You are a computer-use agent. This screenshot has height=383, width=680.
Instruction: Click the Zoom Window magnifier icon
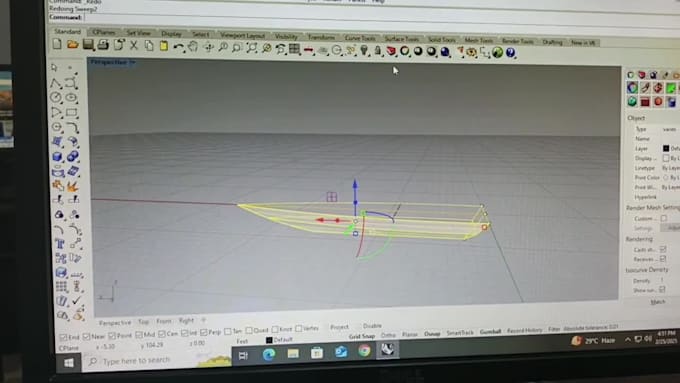click(236, 48)
